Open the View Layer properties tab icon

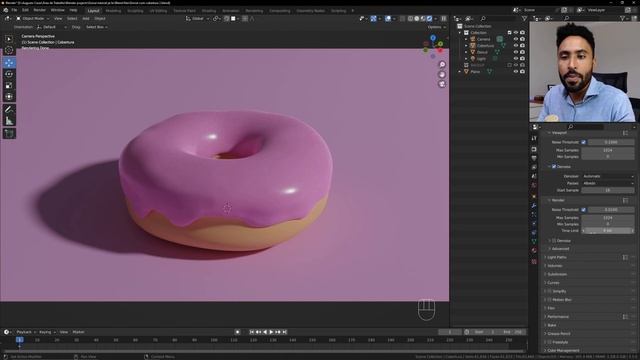pyautogui.click(x=534, y=167)
